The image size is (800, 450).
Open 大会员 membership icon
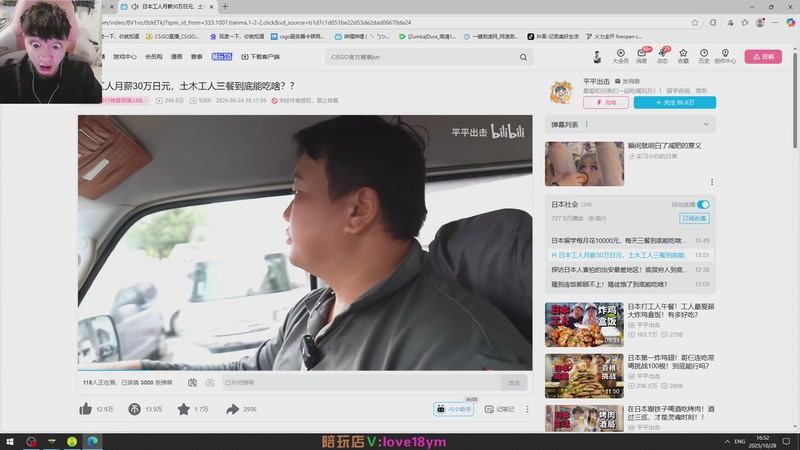[620, 56]
